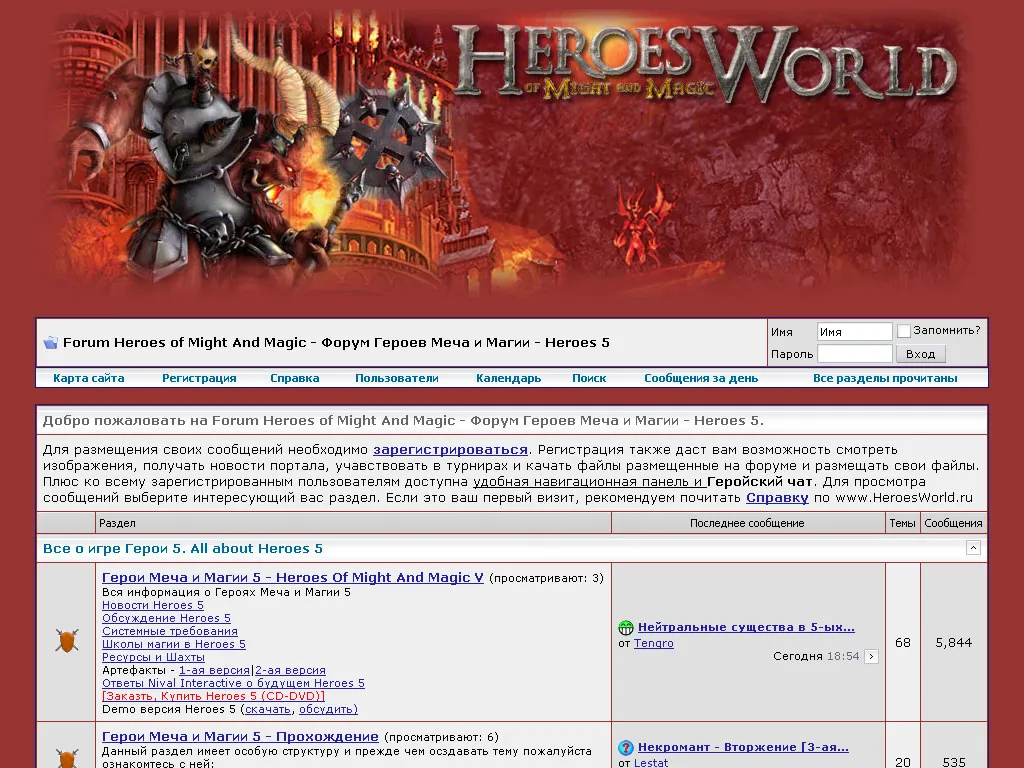The image size is (1024, 768).
Task: Select Все разделы прочитаны
Action: 885,378
